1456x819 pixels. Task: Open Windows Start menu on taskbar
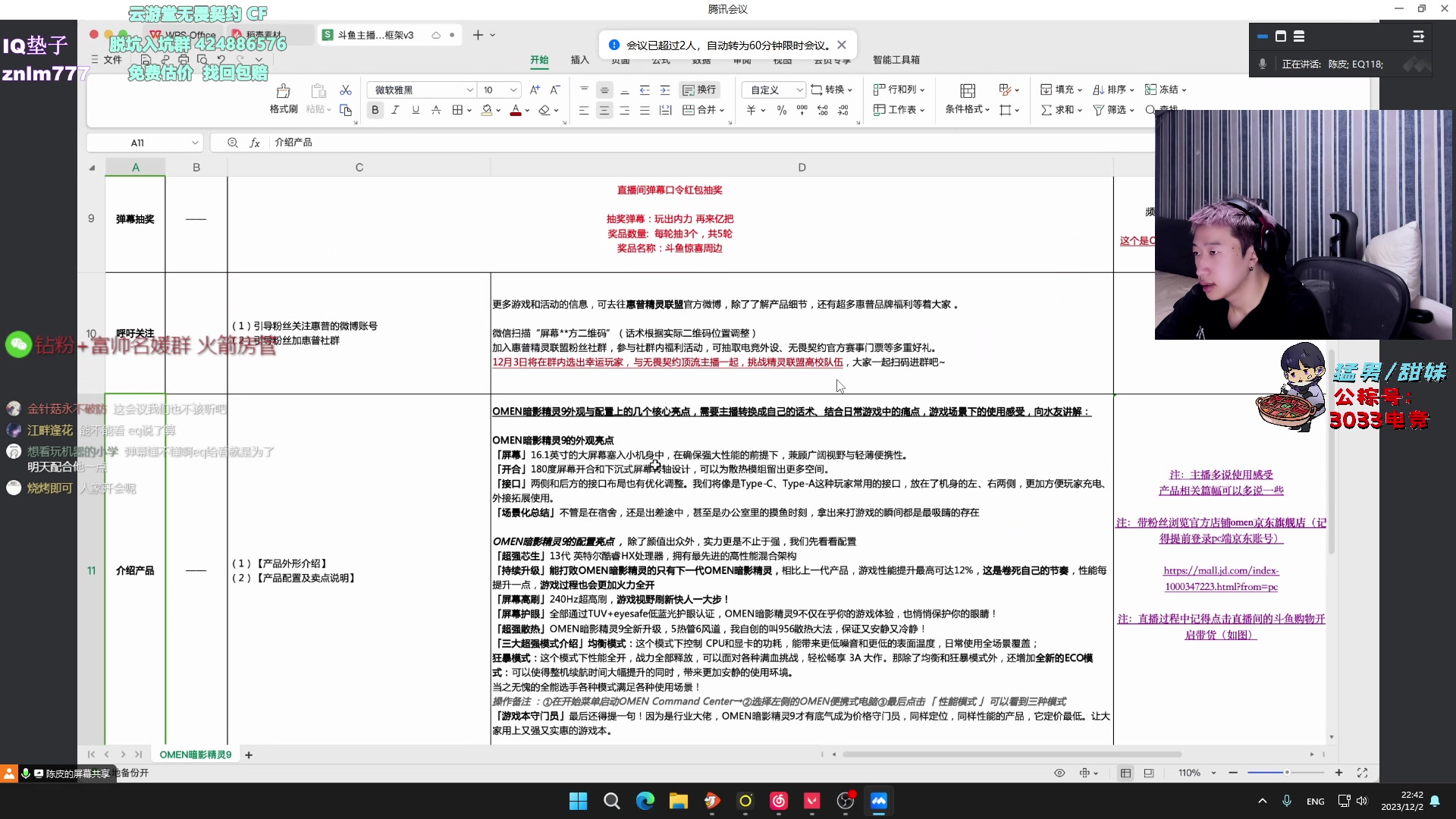pos(578,801)
